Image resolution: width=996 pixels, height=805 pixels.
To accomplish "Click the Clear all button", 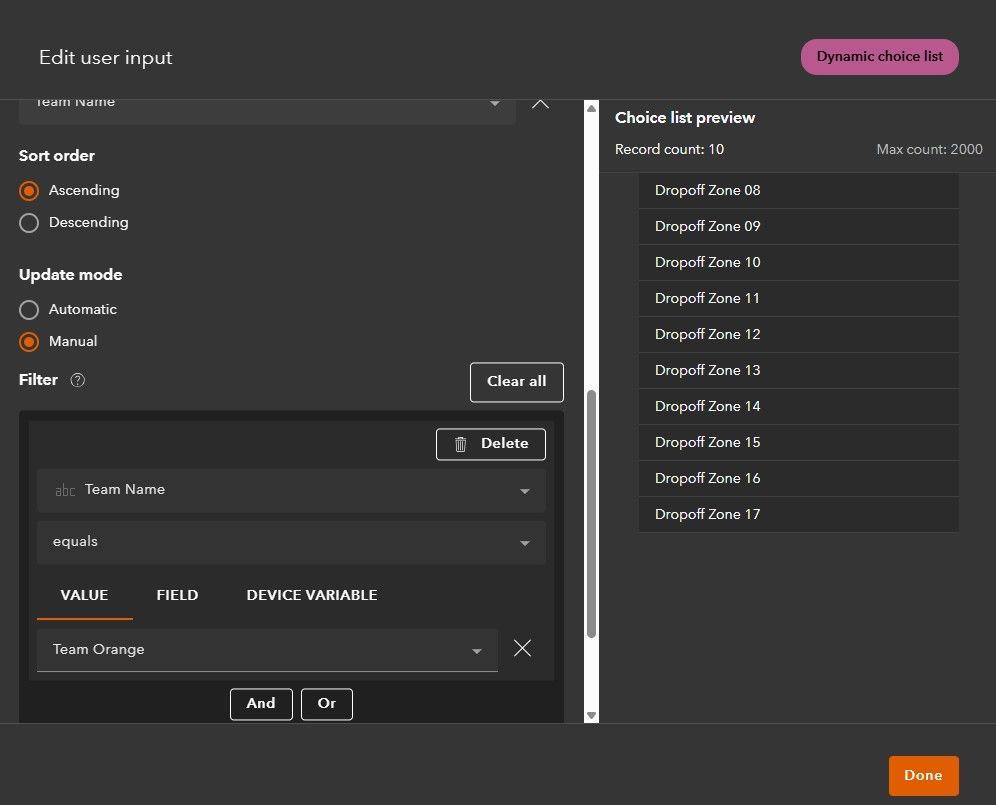I will [x=516, y=382].
